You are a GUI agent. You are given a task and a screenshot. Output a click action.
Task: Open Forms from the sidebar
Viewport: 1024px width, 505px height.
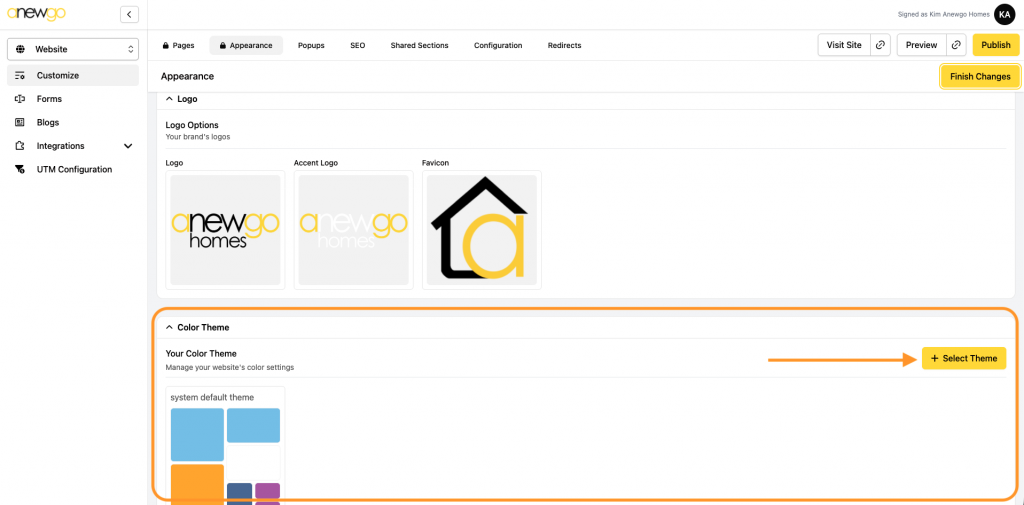click(x=49, y=99)
